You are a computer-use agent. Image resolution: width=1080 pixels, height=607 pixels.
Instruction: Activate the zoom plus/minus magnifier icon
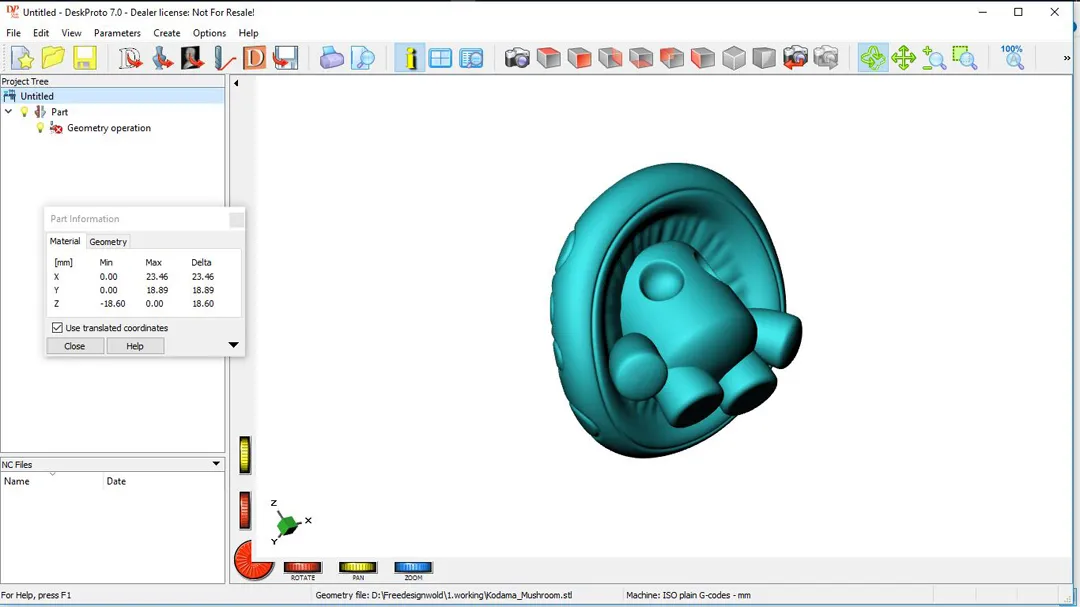934,58
